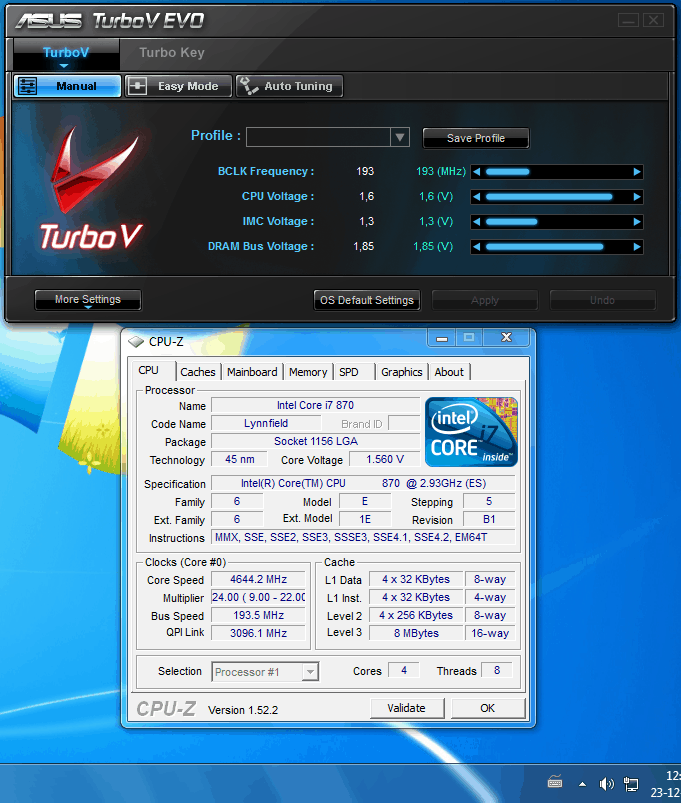
Task: Adjust the BCLK Frequency slider
Action: (557, 172)
